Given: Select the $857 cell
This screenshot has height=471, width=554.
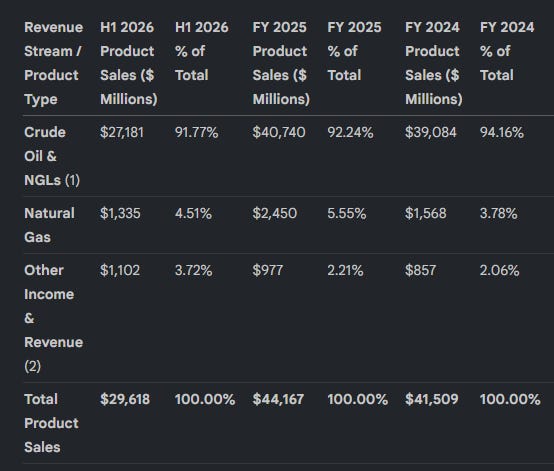Looking at the screenshot, I should click(x=420, y=271).
